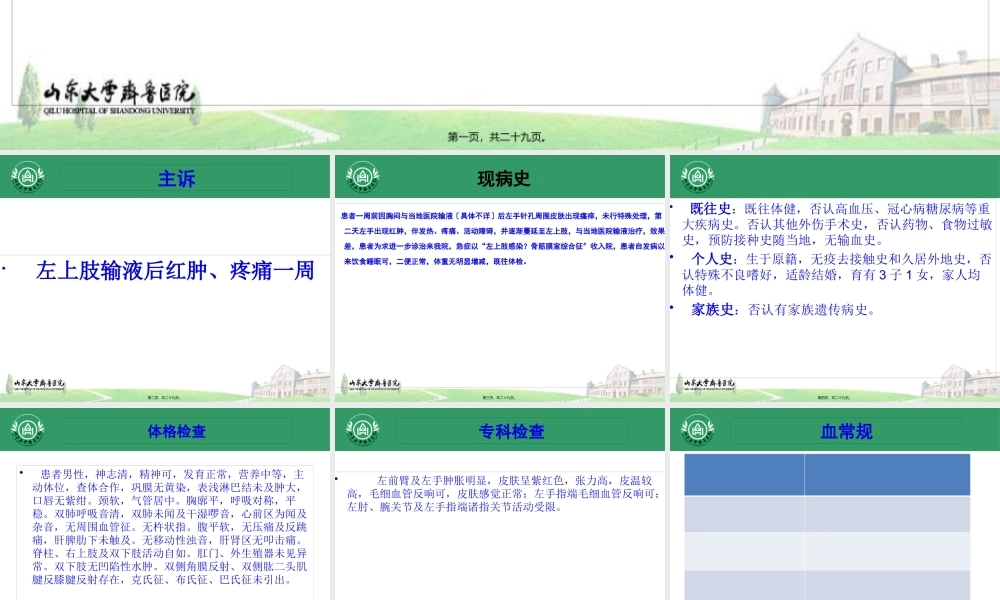Click the hospital crest on the 体格检查 slide
1000x600 pixels.
tap(27, 428)
